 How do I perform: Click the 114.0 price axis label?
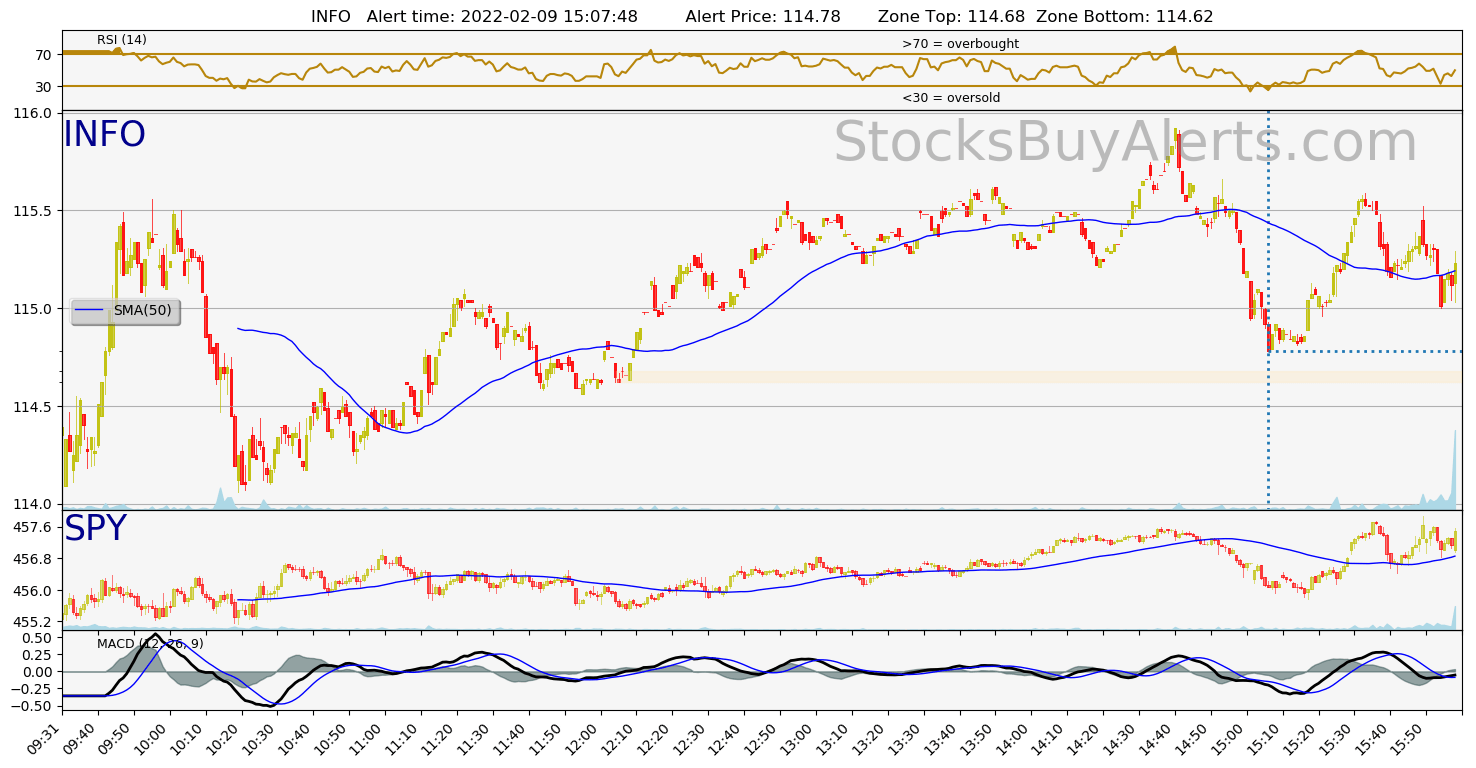[x=34, y=504]
